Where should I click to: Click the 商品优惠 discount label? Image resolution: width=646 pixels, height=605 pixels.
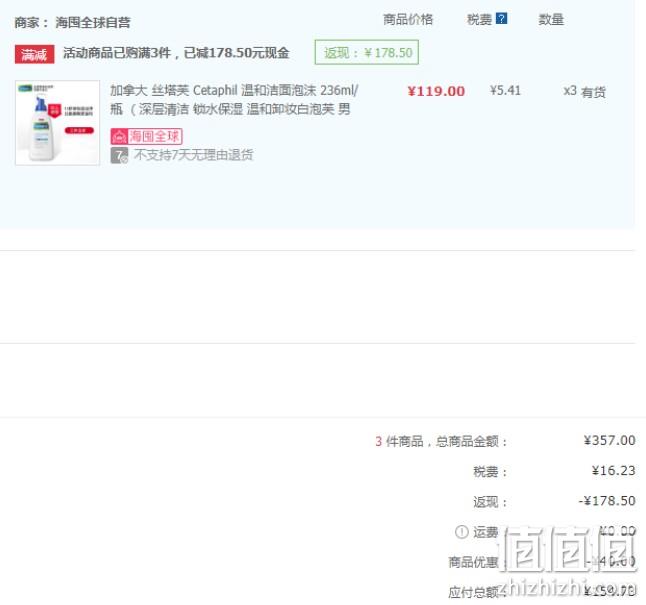click(x=473, y=562)
